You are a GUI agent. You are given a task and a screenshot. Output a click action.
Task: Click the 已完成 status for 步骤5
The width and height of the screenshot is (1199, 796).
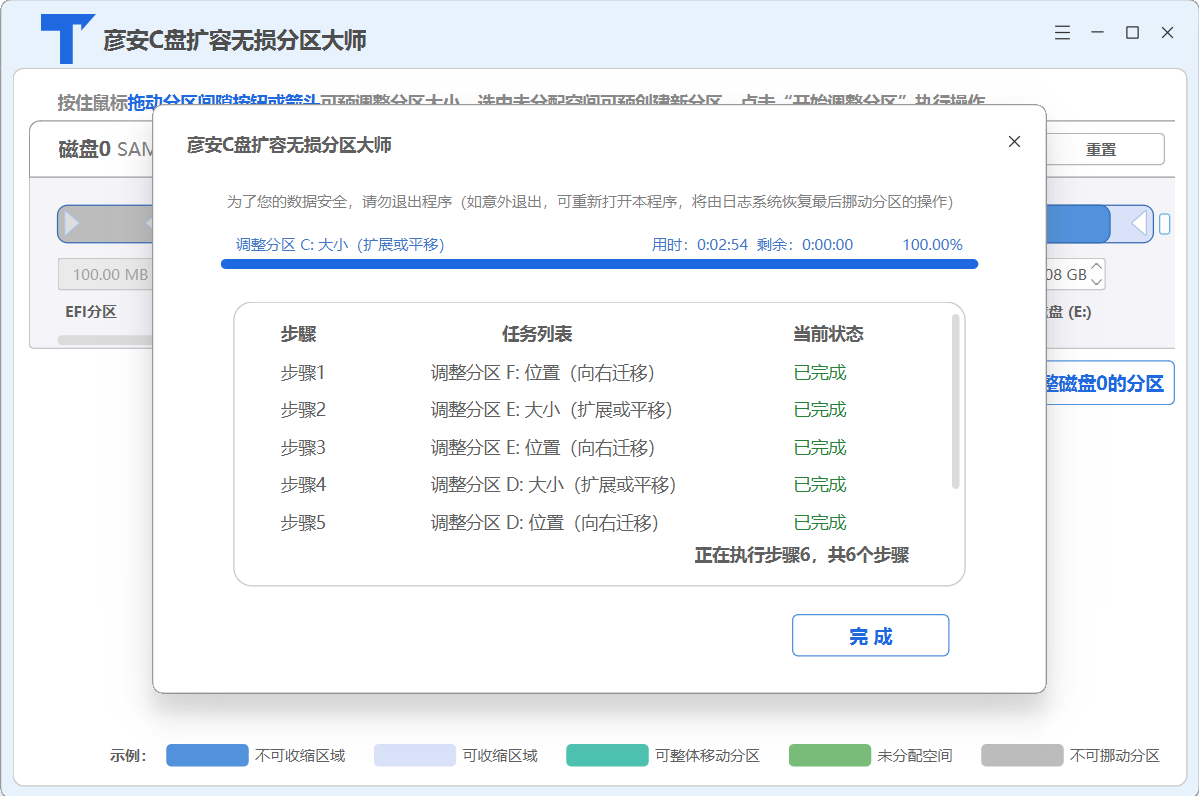[x=820, y=523]
